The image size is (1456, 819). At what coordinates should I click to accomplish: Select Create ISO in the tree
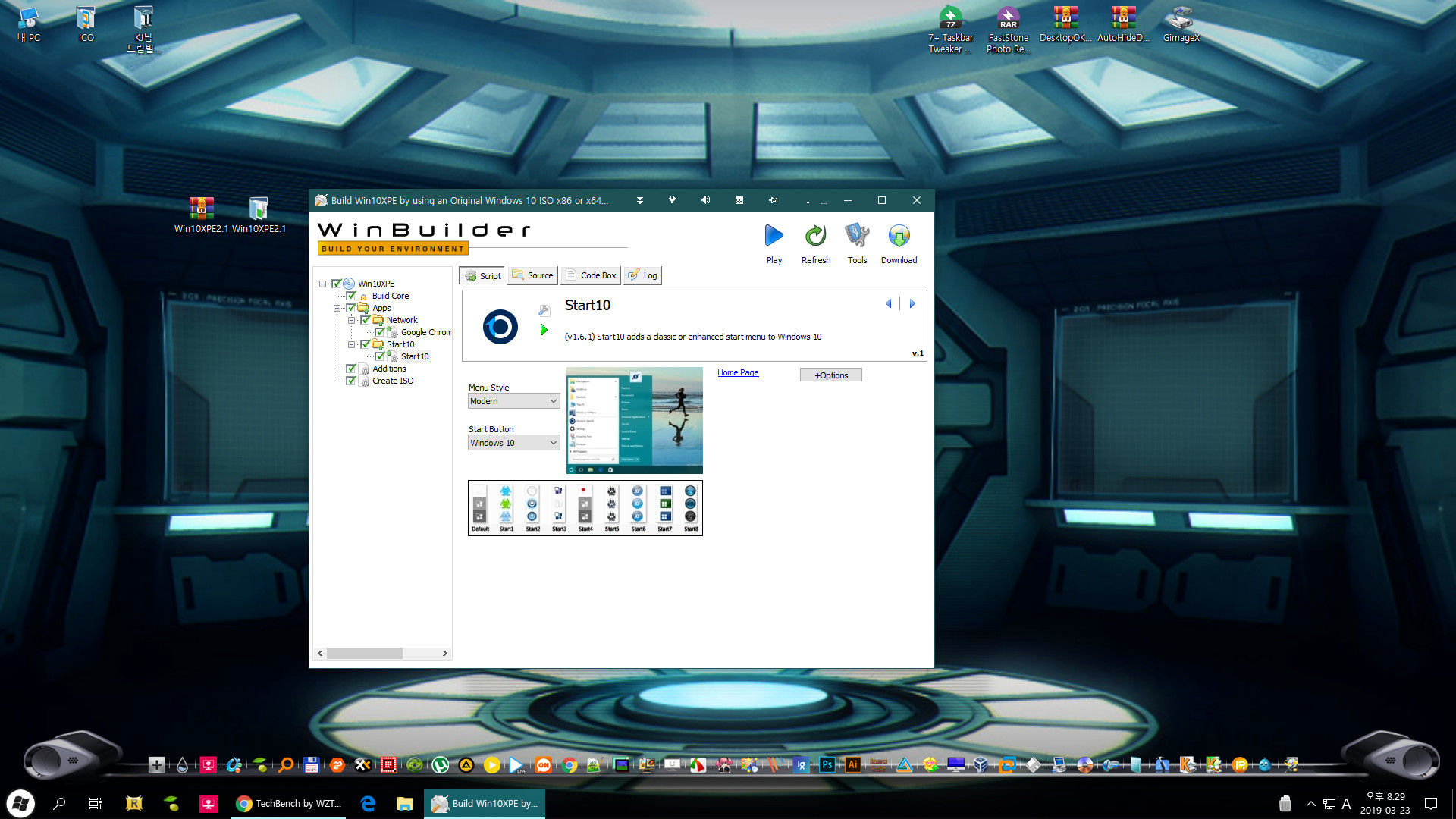[393, 381]
